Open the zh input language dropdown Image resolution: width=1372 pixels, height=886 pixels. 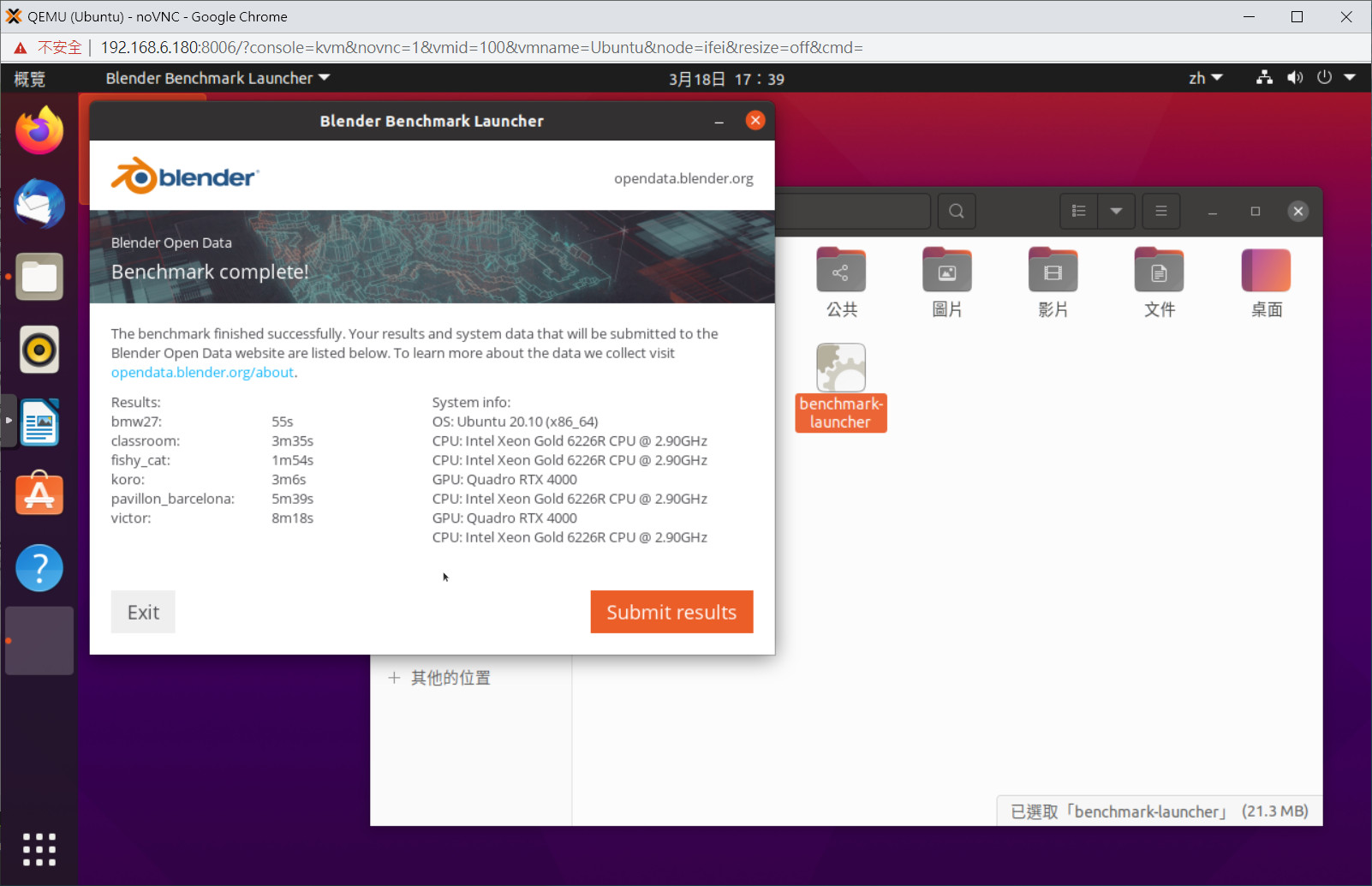[x=1205, y=78]
